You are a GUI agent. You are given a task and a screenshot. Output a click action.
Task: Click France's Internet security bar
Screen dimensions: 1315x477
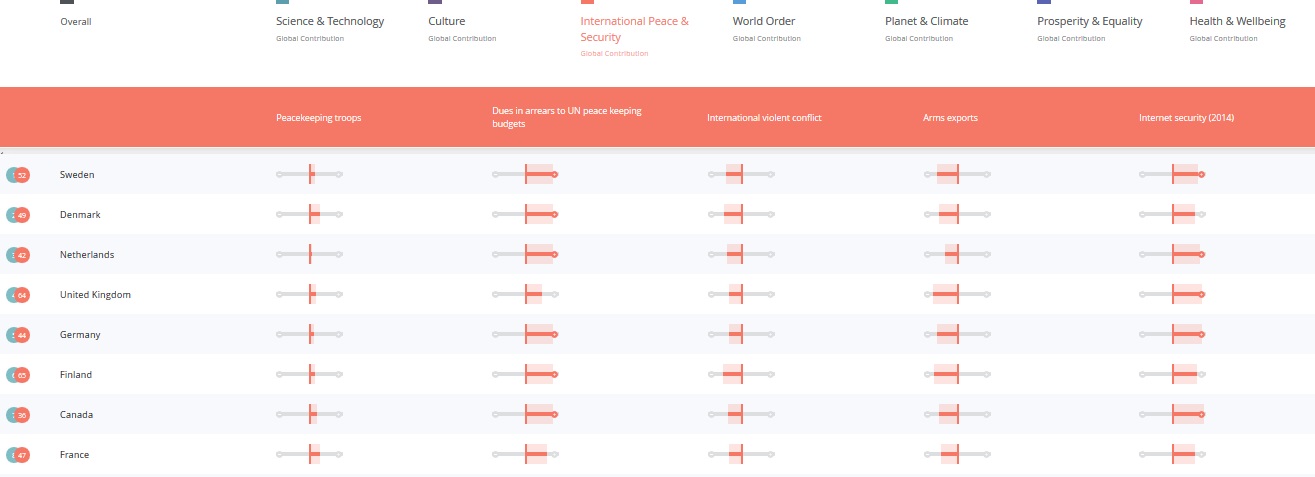point(1173,455)
